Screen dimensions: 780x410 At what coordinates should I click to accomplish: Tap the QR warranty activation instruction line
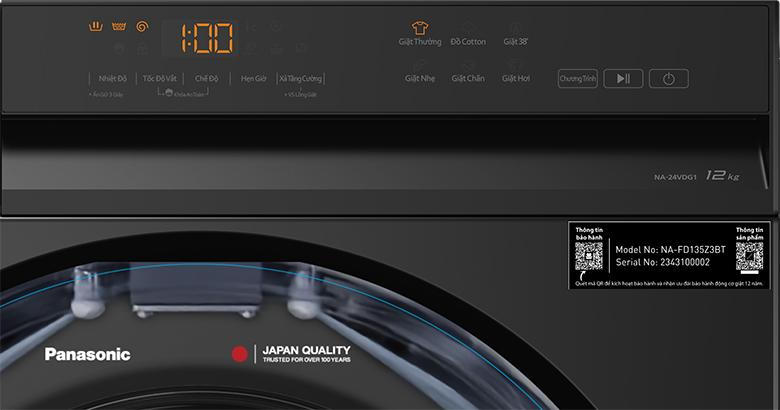tap(669, 284)
